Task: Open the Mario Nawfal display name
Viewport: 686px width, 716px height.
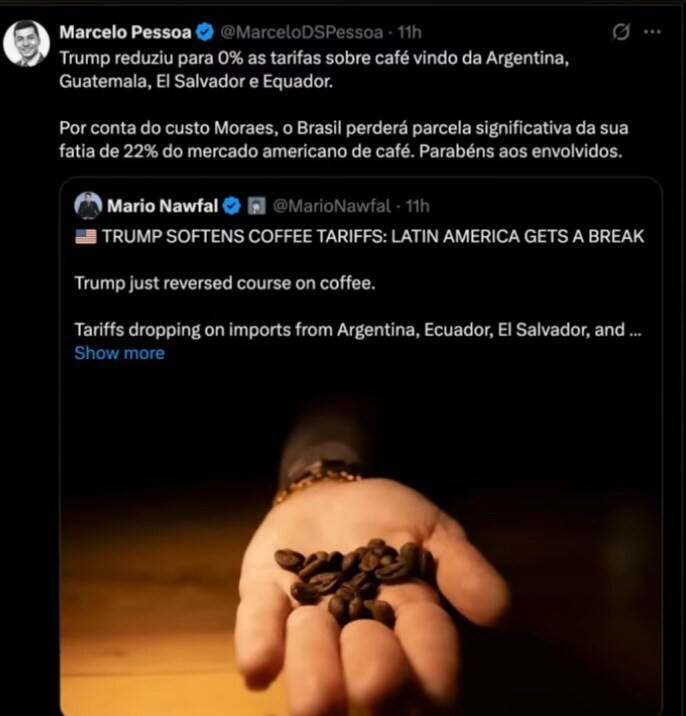Action: pos(163,206)
